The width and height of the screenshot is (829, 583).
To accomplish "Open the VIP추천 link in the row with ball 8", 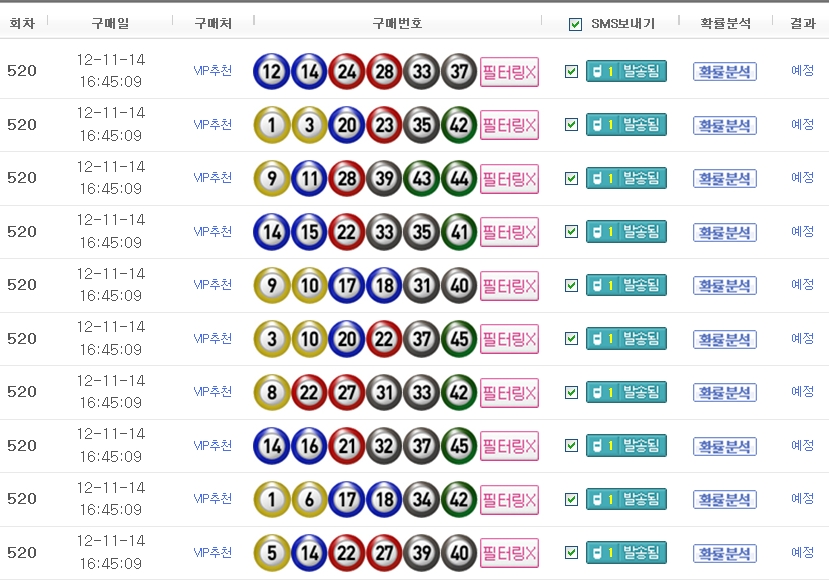I will (x=213, y=391).
